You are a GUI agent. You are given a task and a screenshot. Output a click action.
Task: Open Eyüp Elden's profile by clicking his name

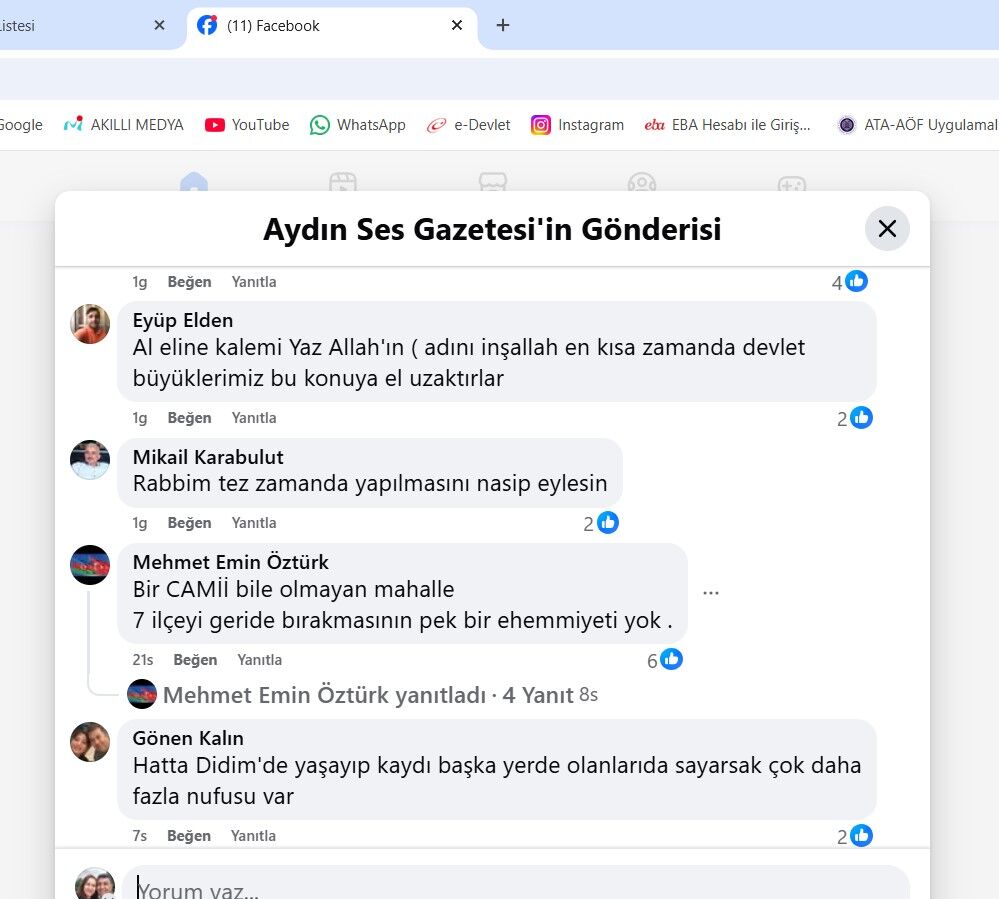(x=183, y=320)
